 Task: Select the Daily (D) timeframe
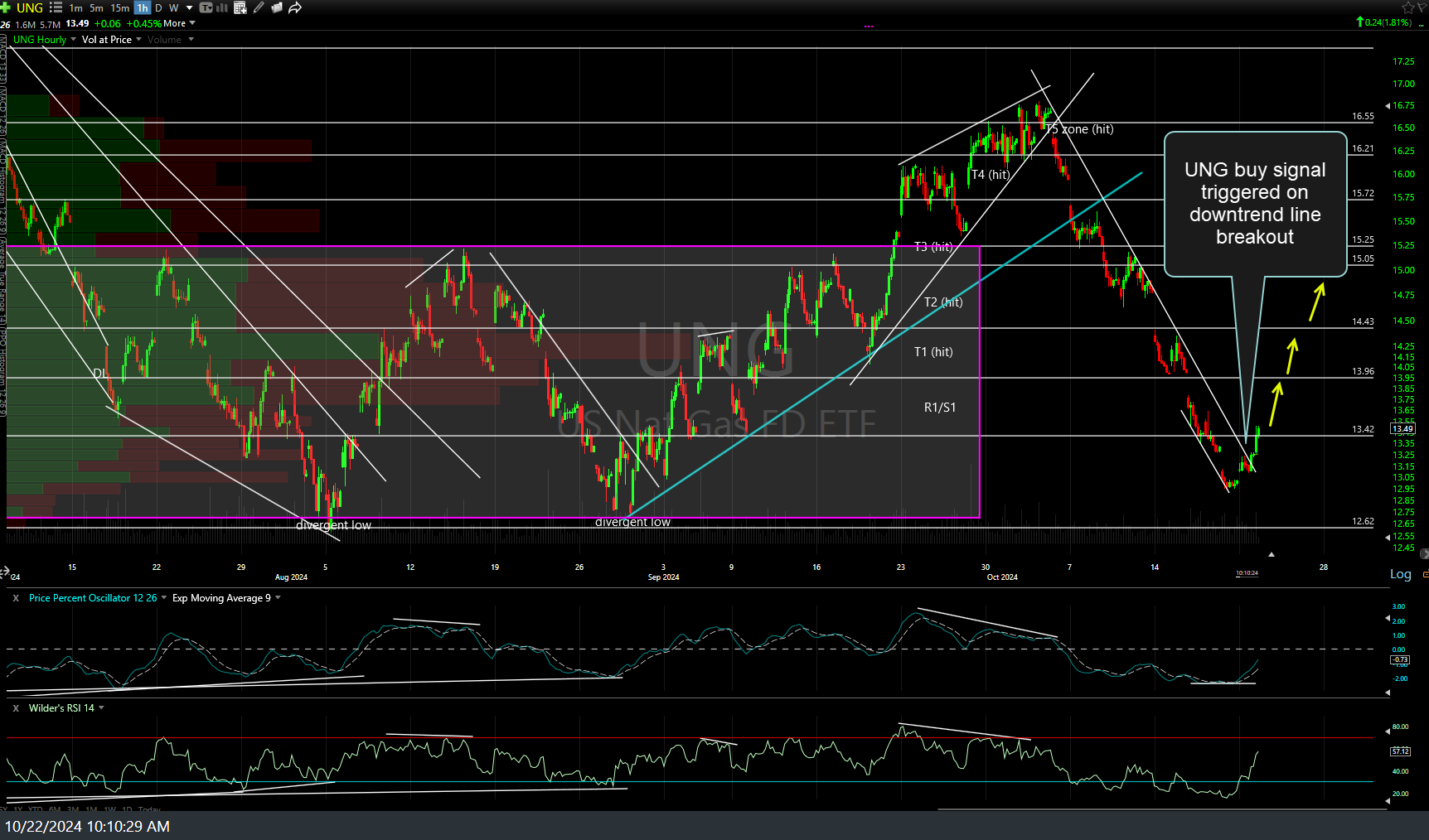(x=158, y=7)
